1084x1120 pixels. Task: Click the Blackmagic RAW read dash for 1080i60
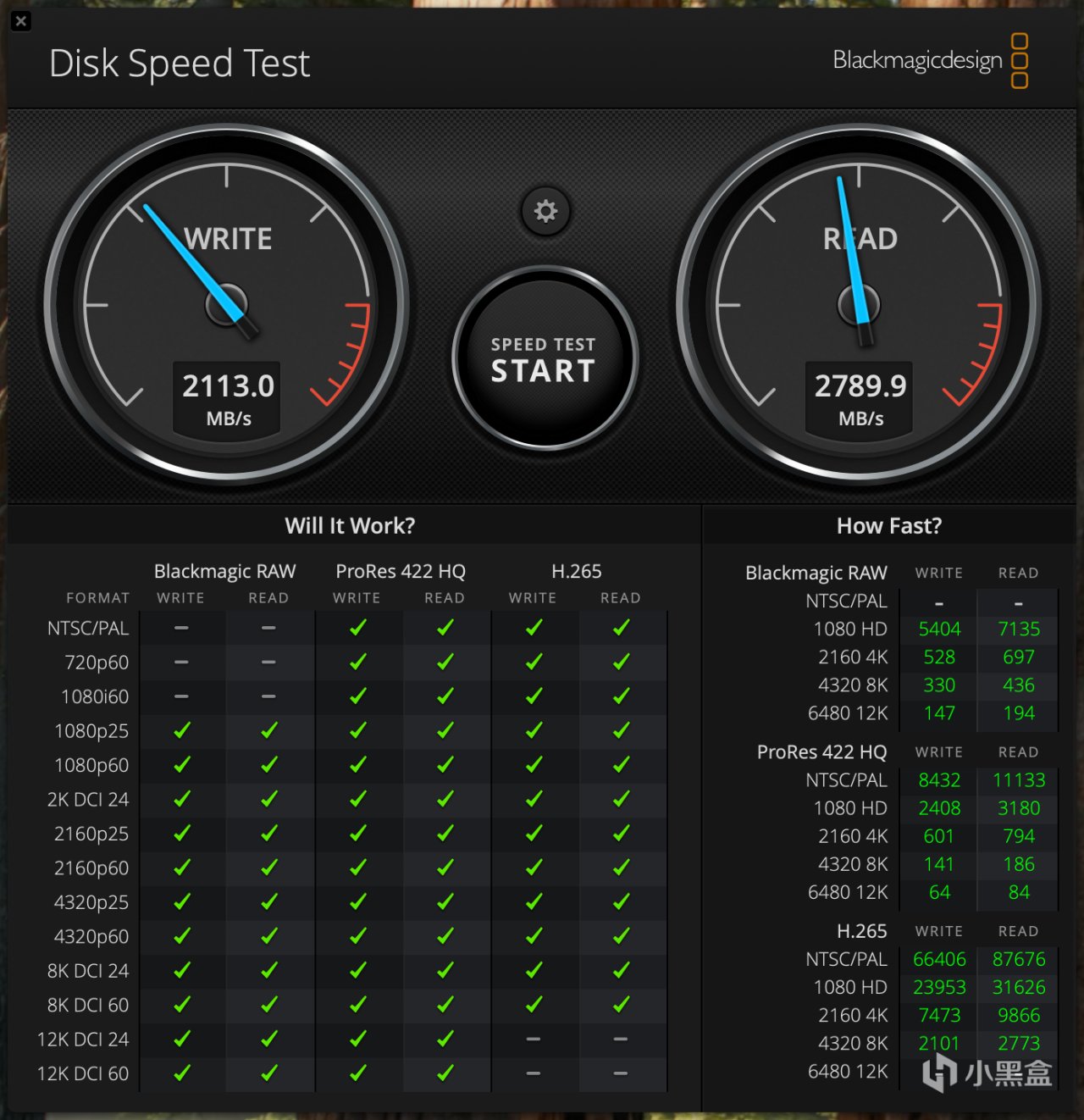(x=269, y=696)
